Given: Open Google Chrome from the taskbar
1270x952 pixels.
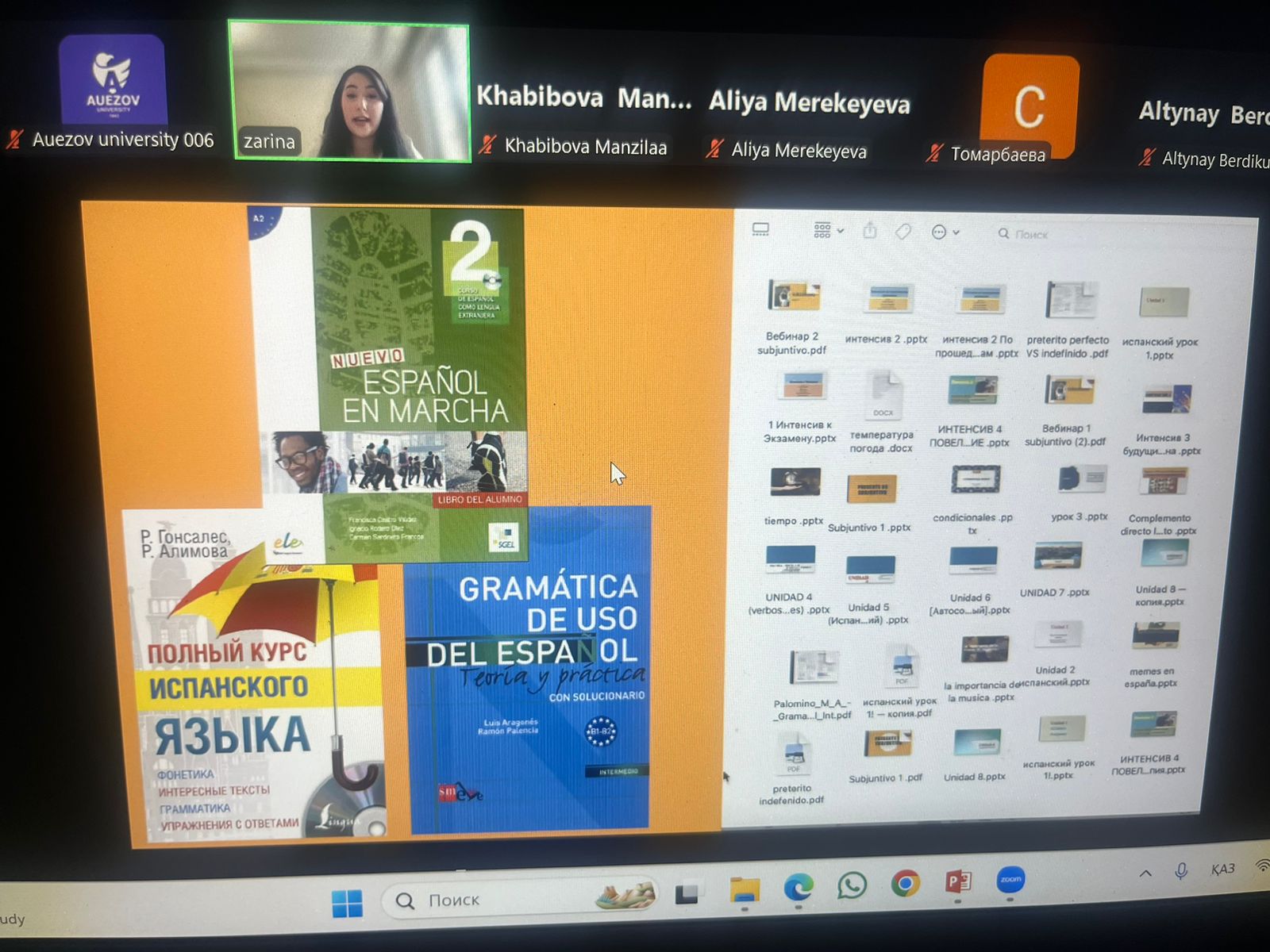Looking at the screenshot, I should [x=906, y=882].
